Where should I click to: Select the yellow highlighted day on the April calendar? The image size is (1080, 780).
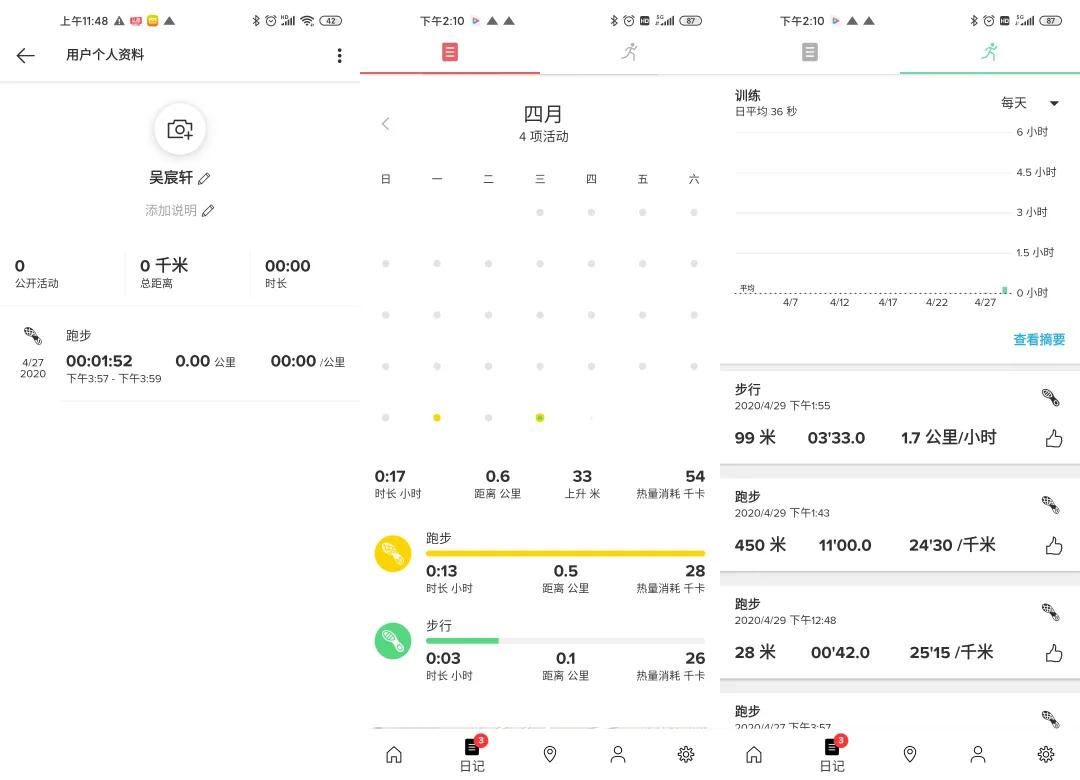click(x=437, y=417)
